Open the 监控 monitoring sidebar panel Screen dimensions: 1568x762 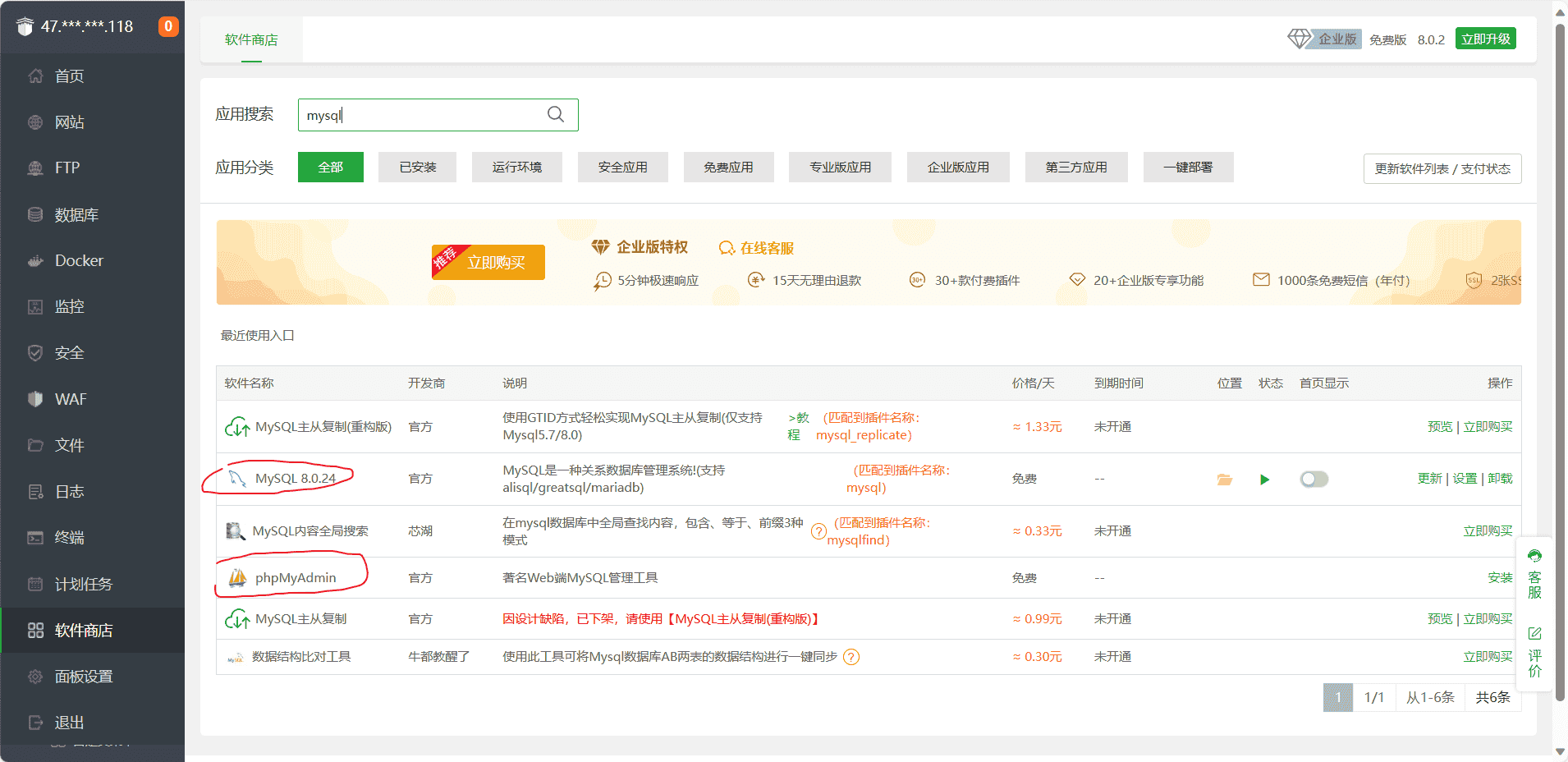pyautogui.click(x=70, y=306)
